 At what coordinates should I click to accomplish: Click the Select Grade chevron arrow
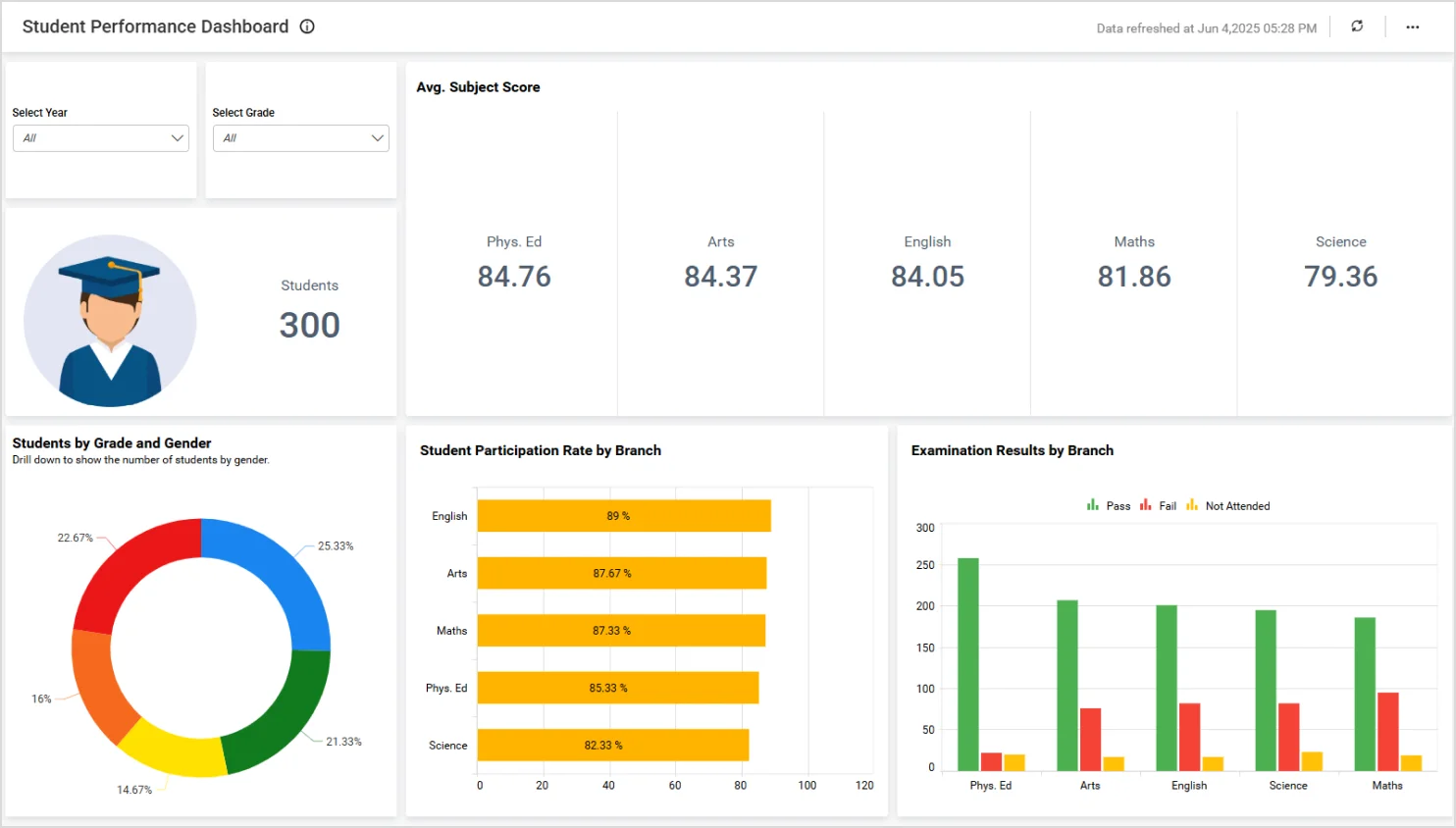pos(377,138)
